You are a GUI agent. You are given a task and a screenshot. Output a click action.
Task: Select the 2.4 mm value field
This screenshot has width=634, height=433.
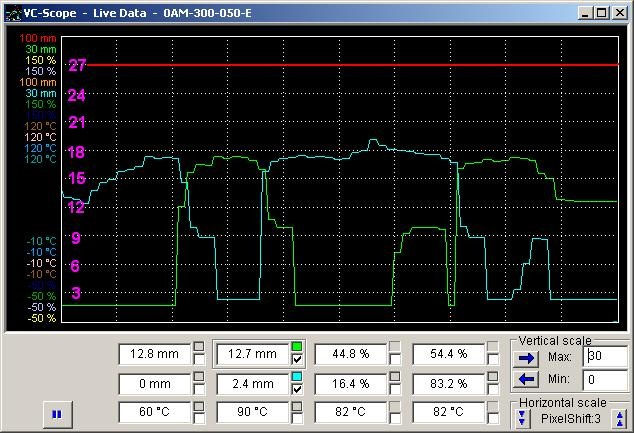pyautogui.click(x=252, y=384)
